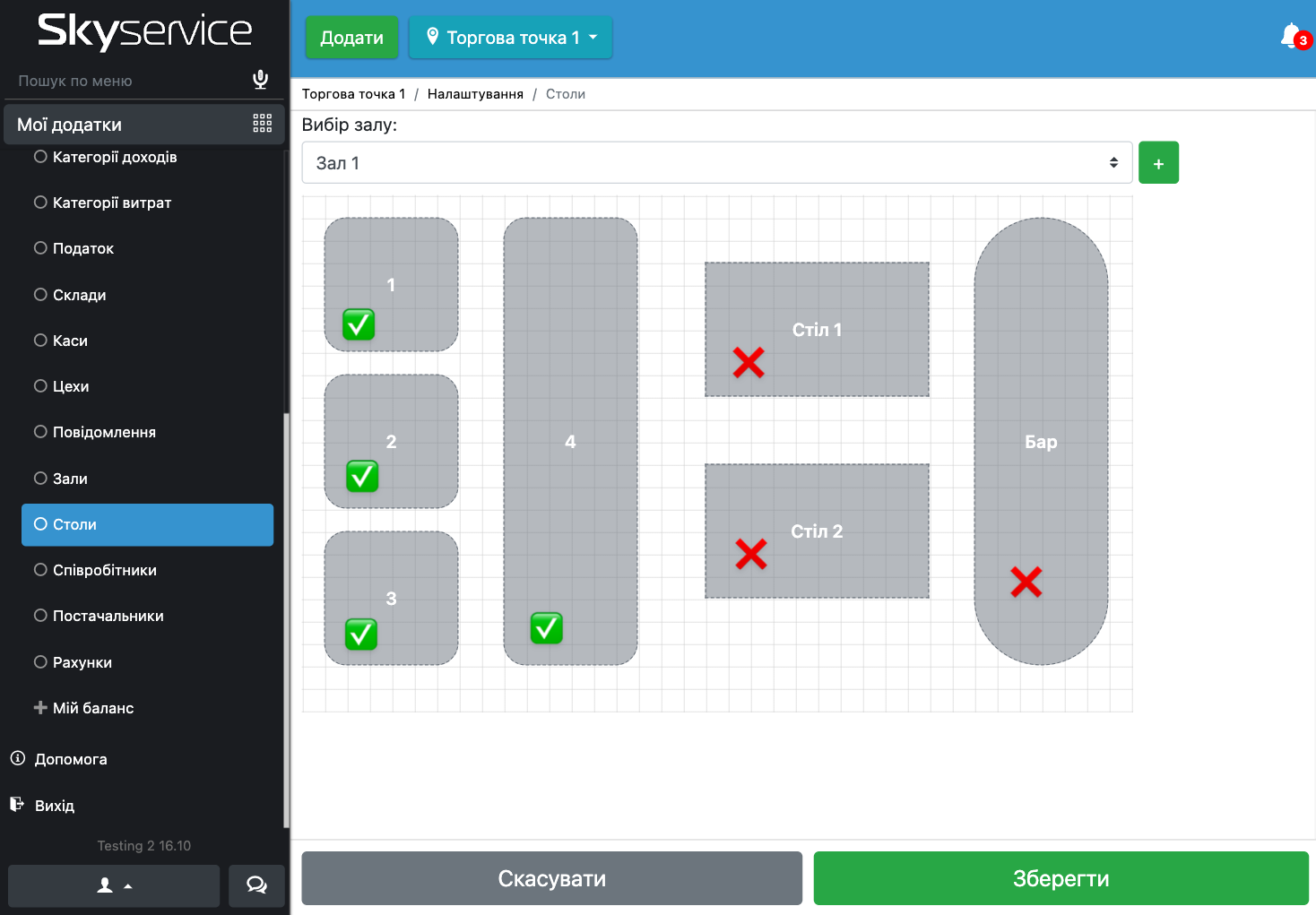Click the red cross on Стіл 2
Image resolution: width=1316 pixels, height=915 pixels.
(751, 554)
